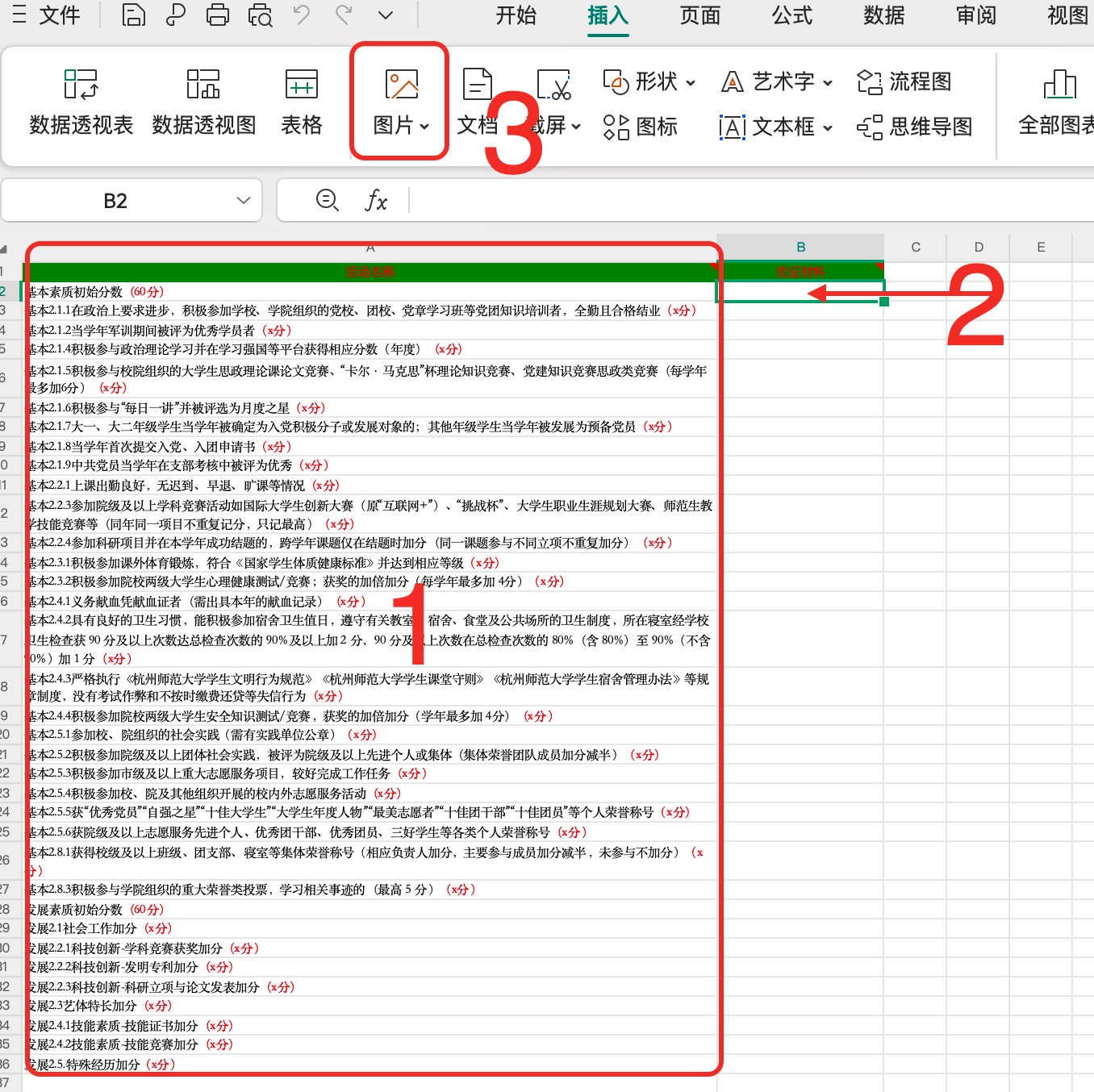Switch to the 公式 Formulas tab
This screenshot has height=1092, width=1094.
pos(791,15)
